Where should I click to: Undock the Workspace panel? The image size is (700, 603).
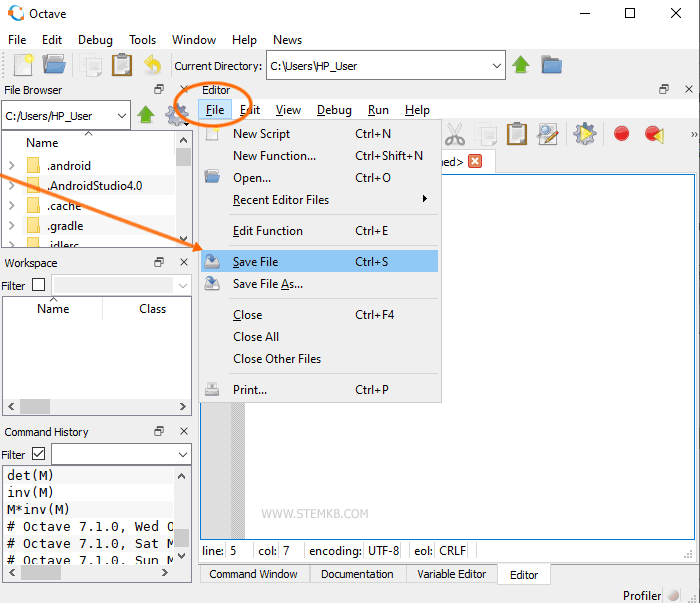(159, 263)
